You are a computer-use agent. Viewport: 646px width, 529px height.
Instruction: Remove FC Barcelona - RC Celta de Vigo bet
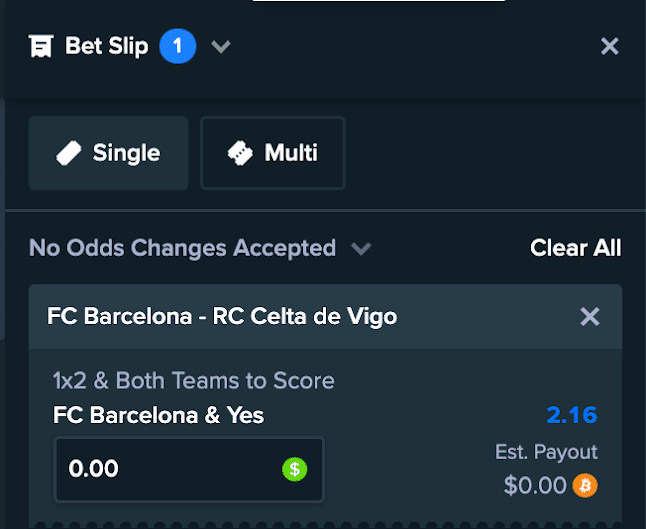[x=590, y=317]
